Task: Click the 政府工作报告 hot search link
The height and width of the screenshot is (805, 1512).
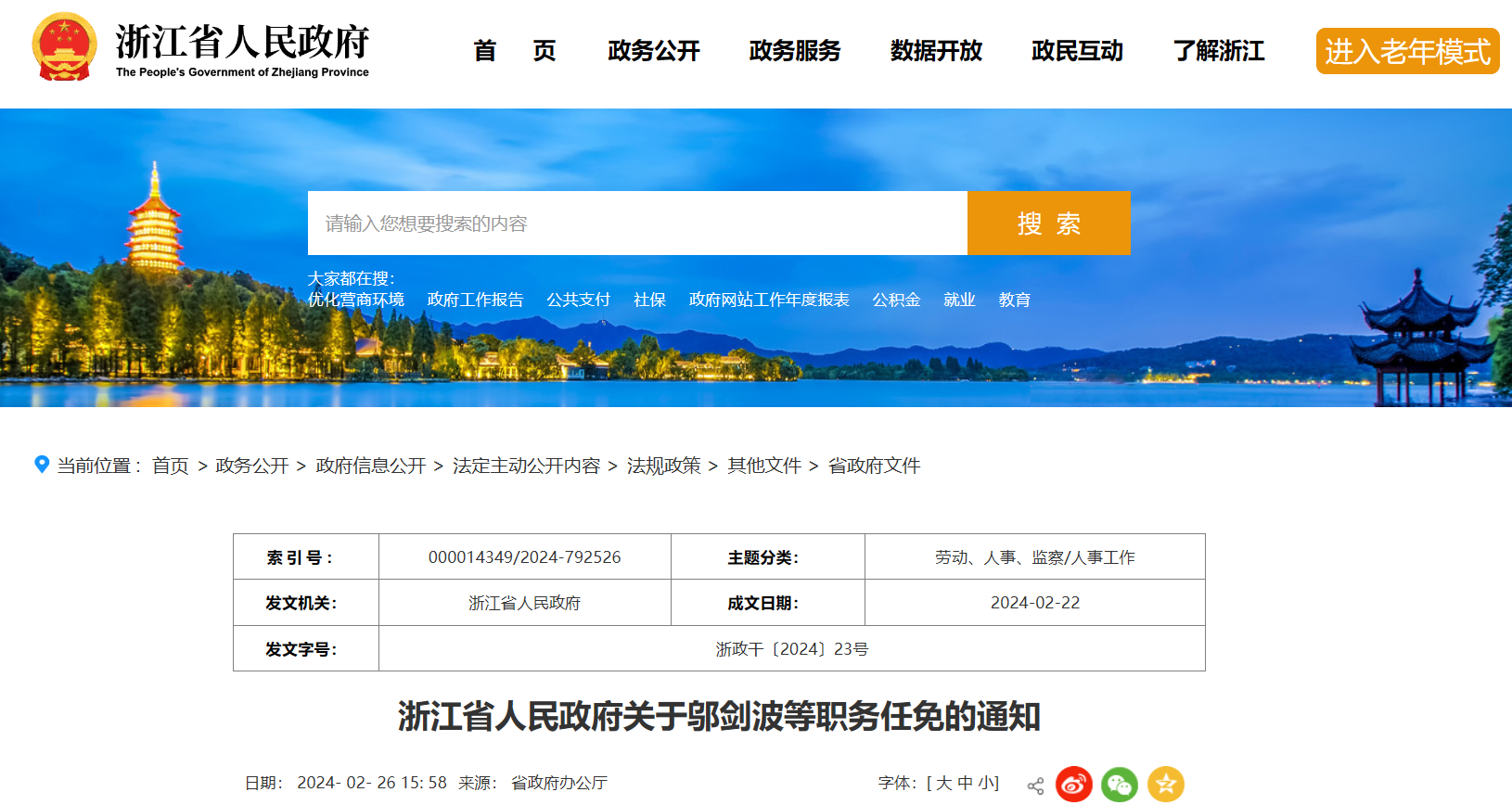Action: 475,300
